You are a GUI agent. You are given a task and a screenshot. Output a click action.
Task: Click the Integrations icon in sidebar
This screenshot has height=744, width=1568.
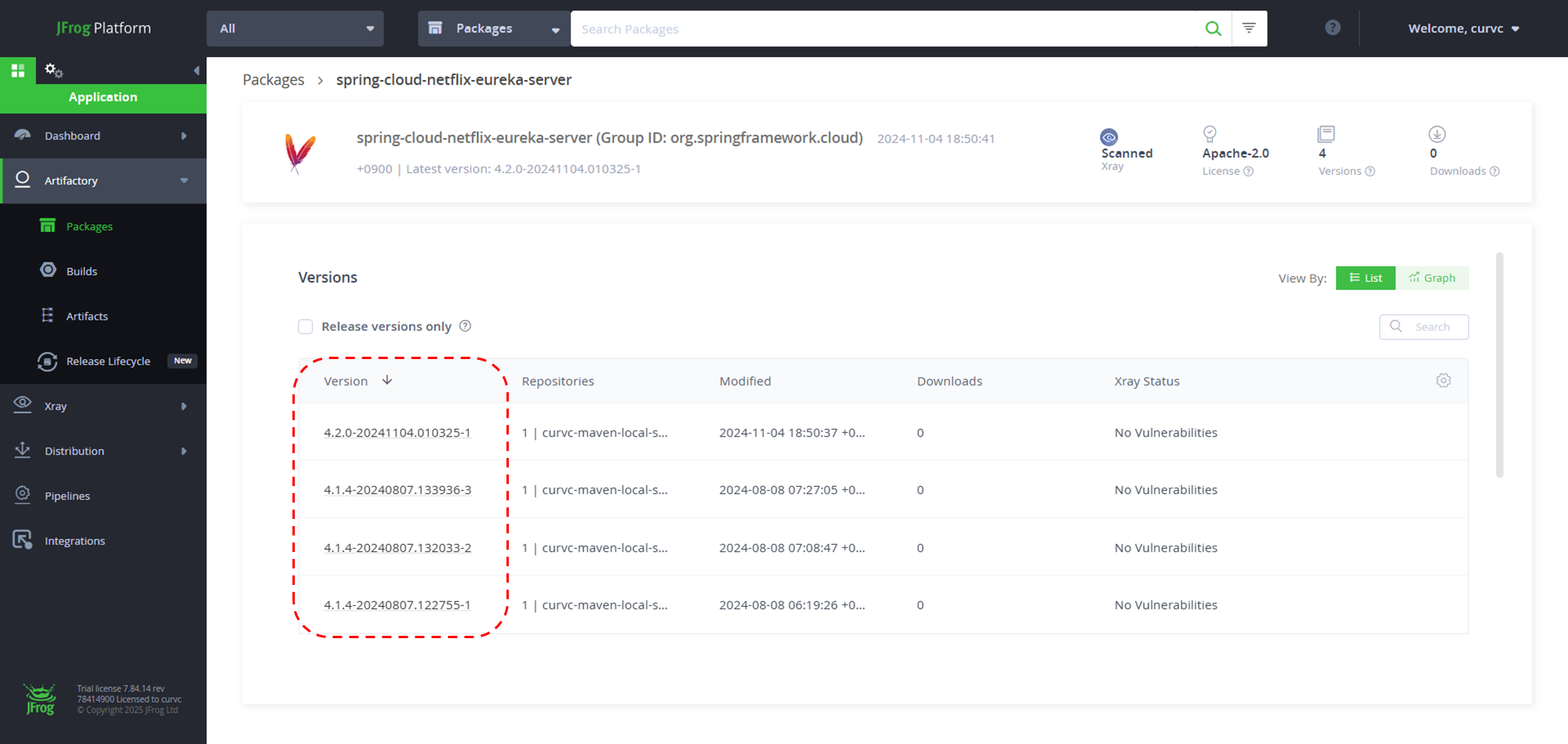click(x=23, y=539)
